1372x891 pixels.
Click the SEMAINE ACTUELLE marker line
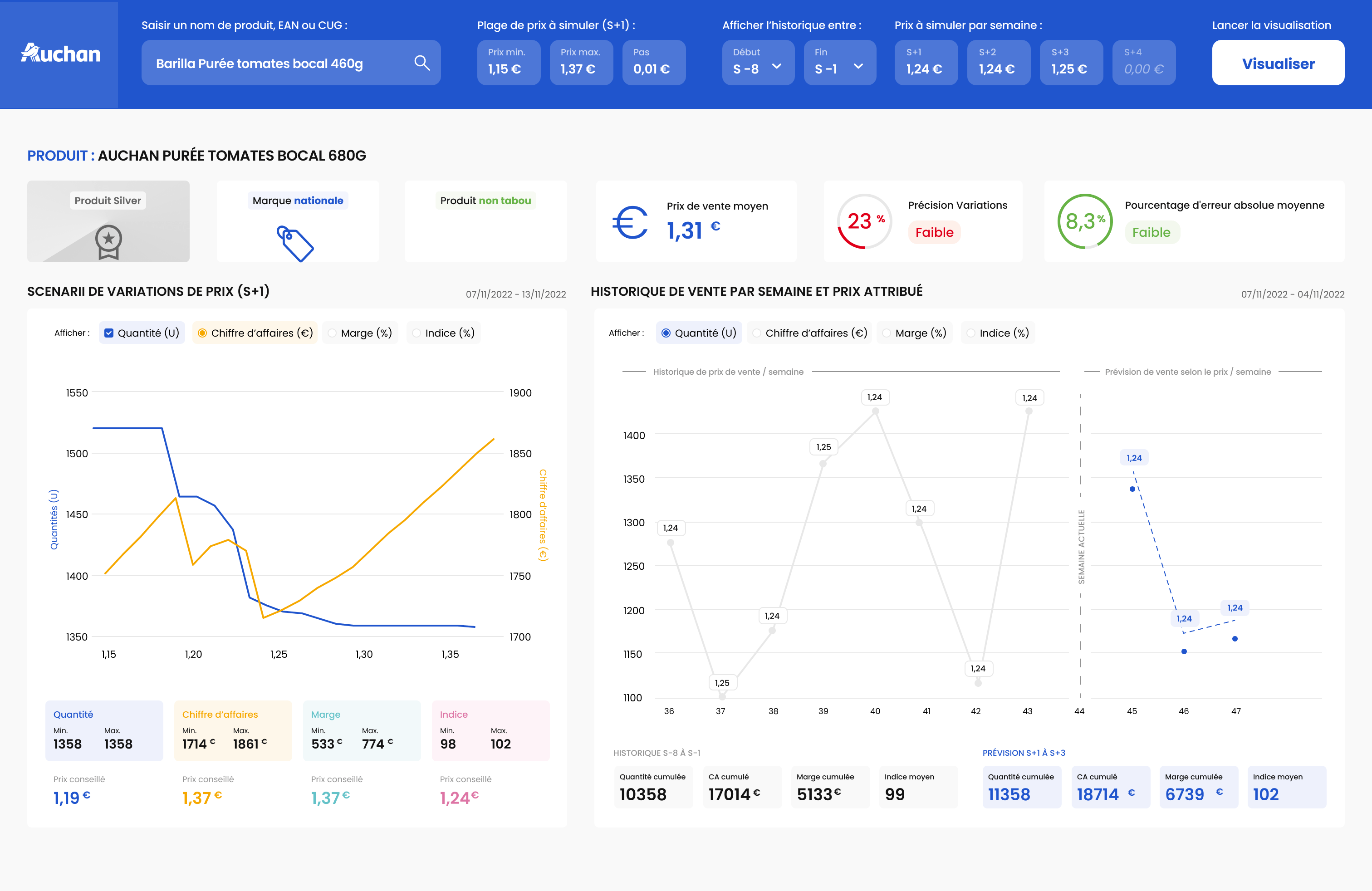click(x=1080, y=546)
